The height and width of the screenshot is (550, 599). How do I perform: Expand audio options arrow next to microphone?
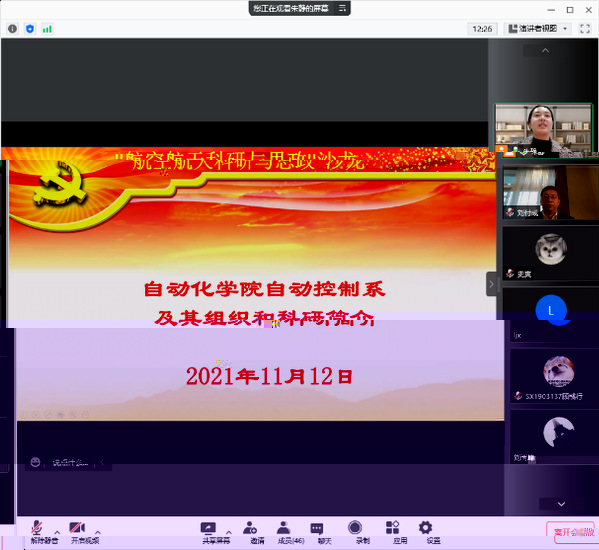(x=57, y=532)
